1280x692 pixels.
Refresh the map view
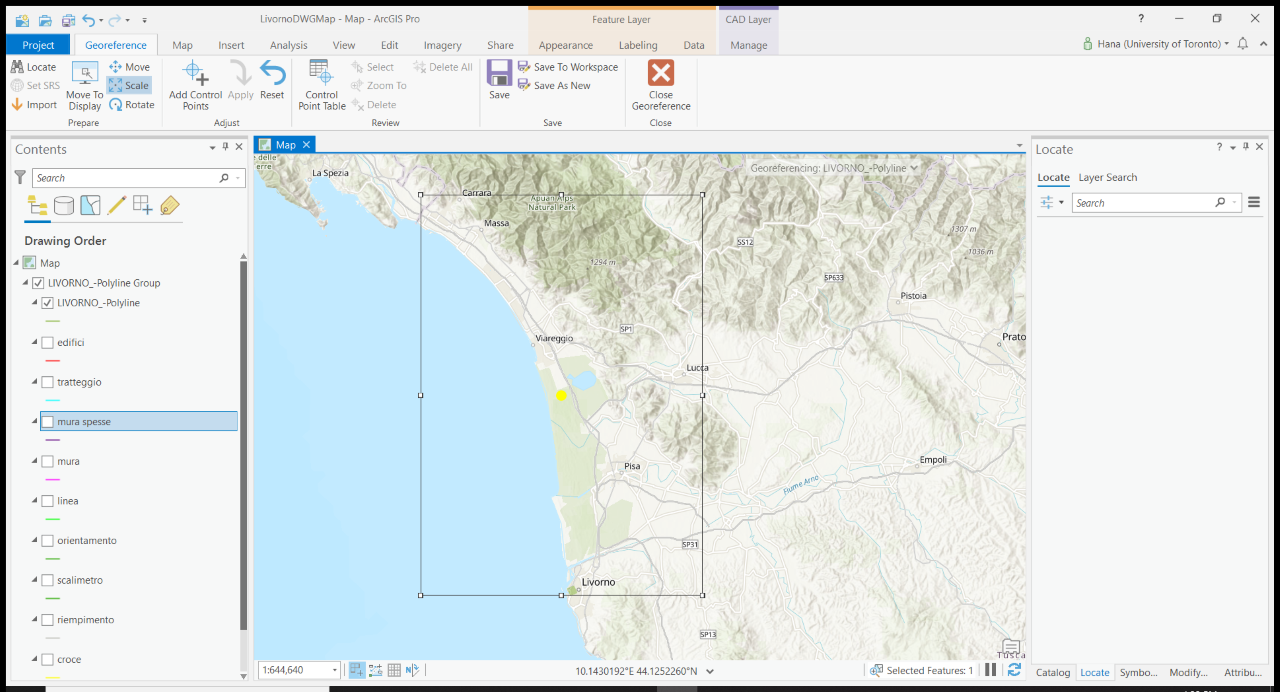point(1014,670)
